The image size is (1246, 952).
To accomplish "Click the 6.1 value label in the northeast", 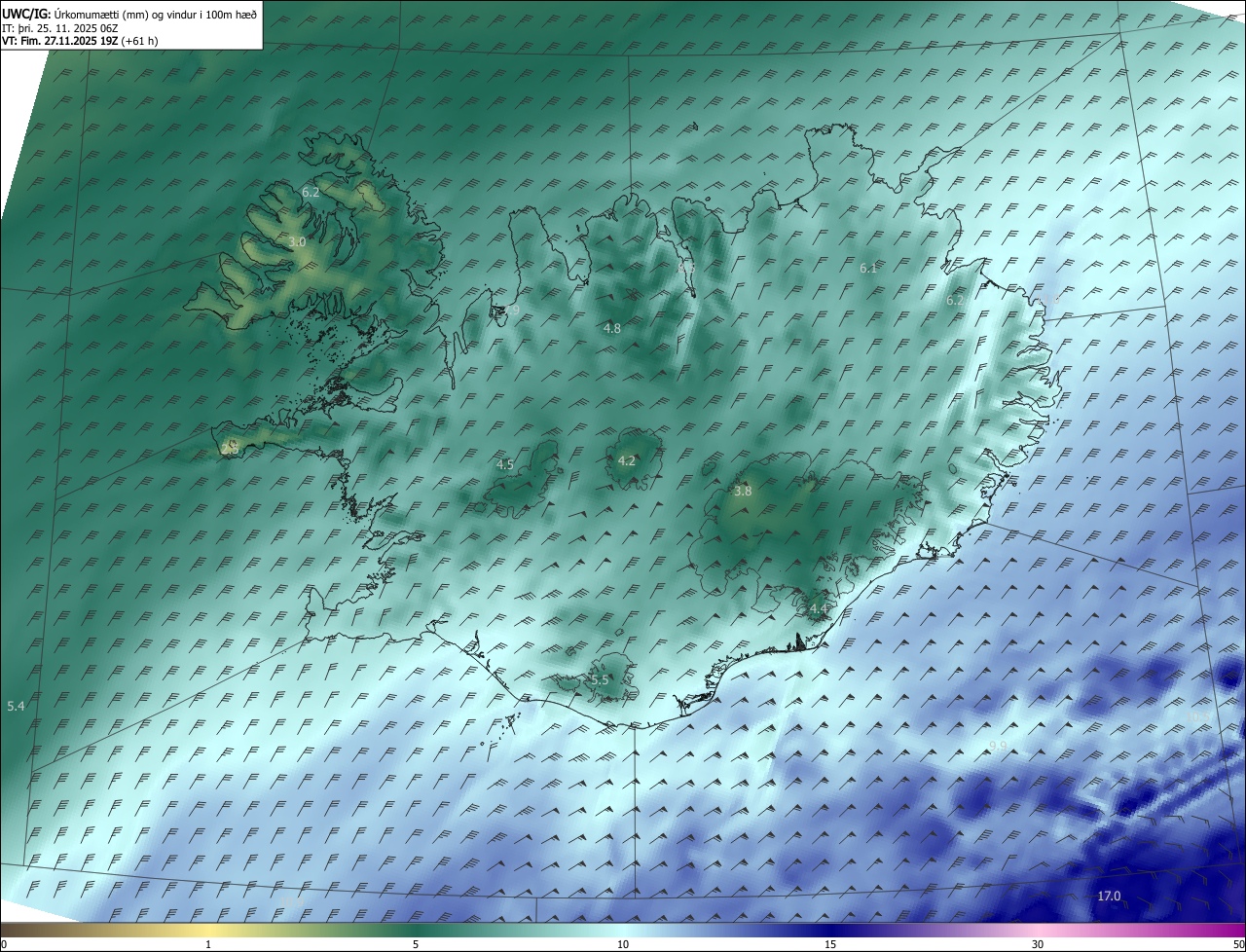I will coord(868,268).
